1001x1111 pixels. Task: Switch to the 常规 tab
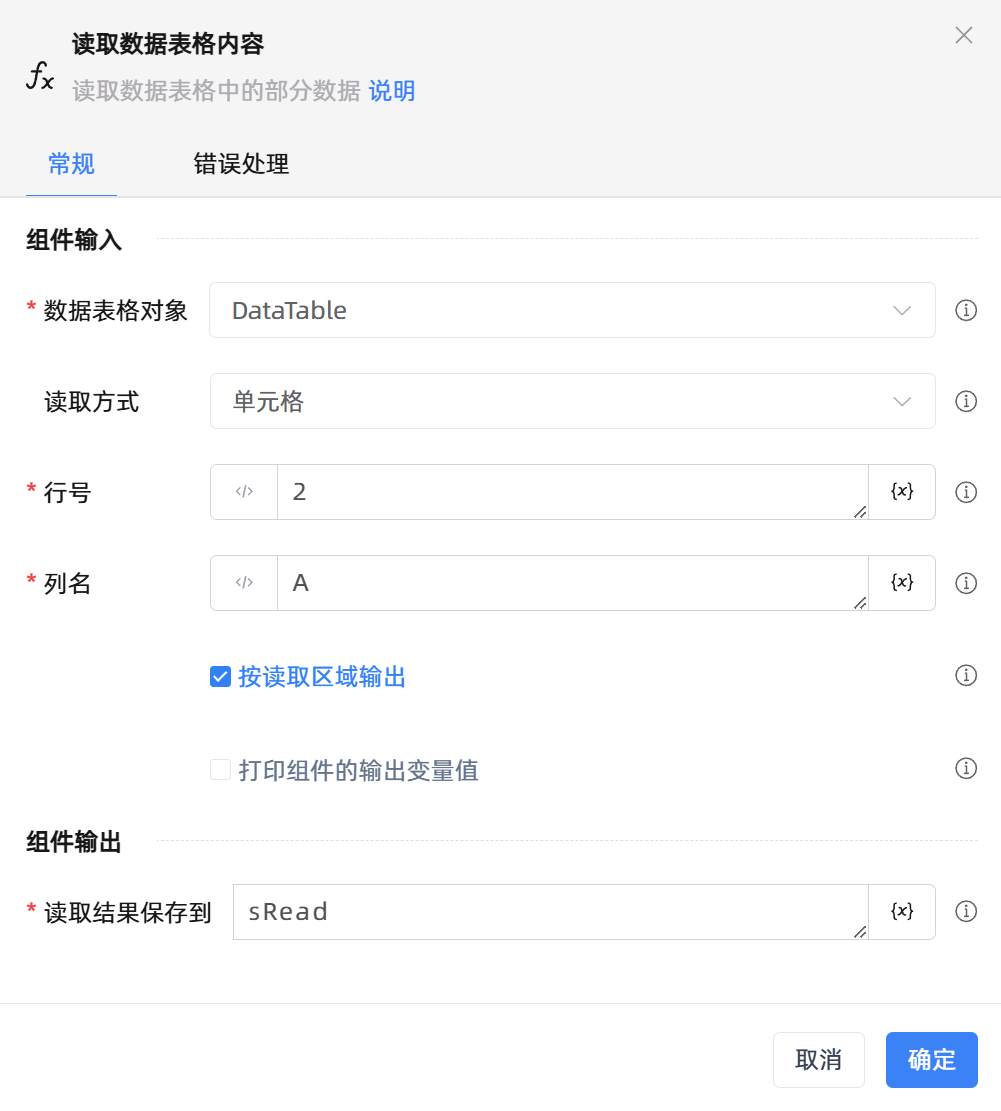pos(71,164)
